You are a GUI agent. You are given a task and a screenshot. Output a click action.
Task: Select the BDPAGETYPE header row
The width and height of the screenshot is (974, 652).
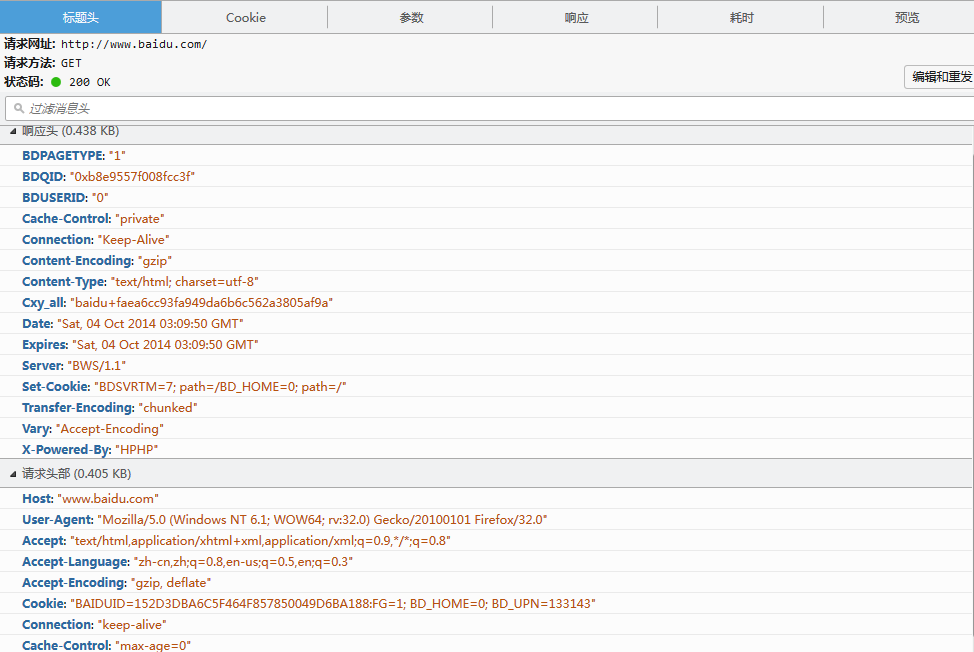pos(486,155)
